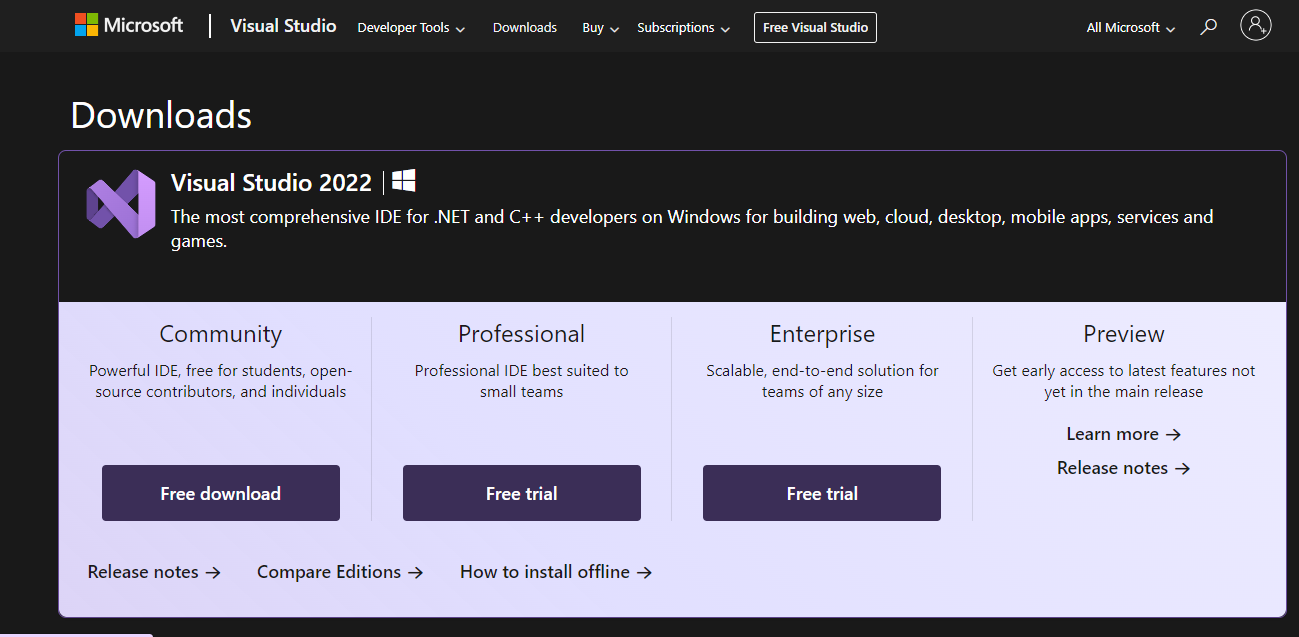This screenshot has height=637, width=1299.
Task: Start the Professional Free trial
Action: [522, 493]
